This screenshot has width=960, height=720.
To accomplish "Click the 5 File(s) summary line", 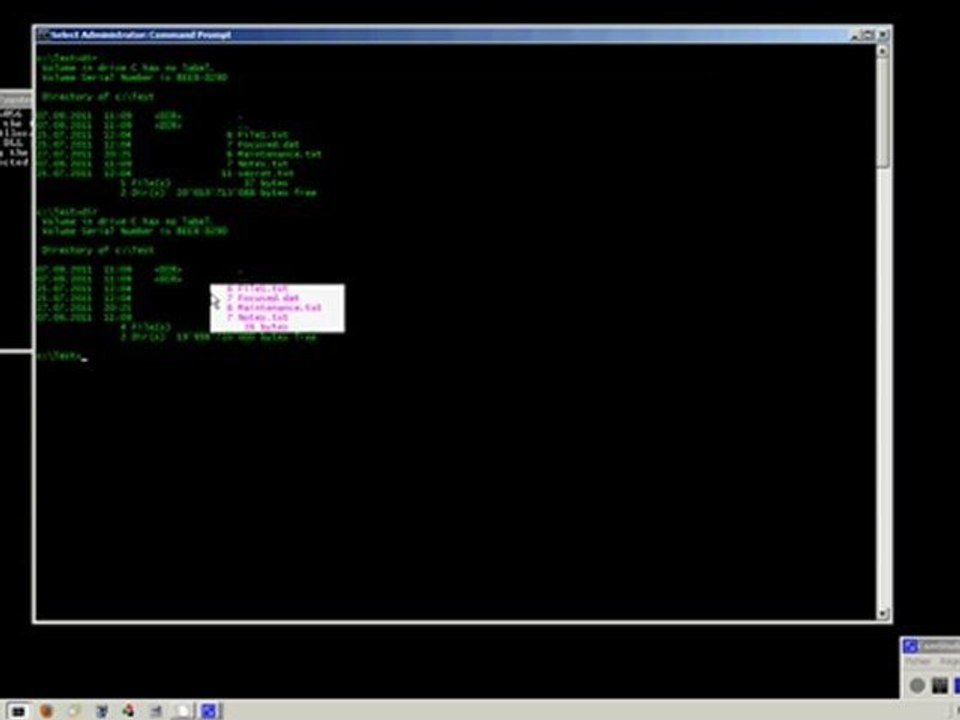I will pos(204,183).
